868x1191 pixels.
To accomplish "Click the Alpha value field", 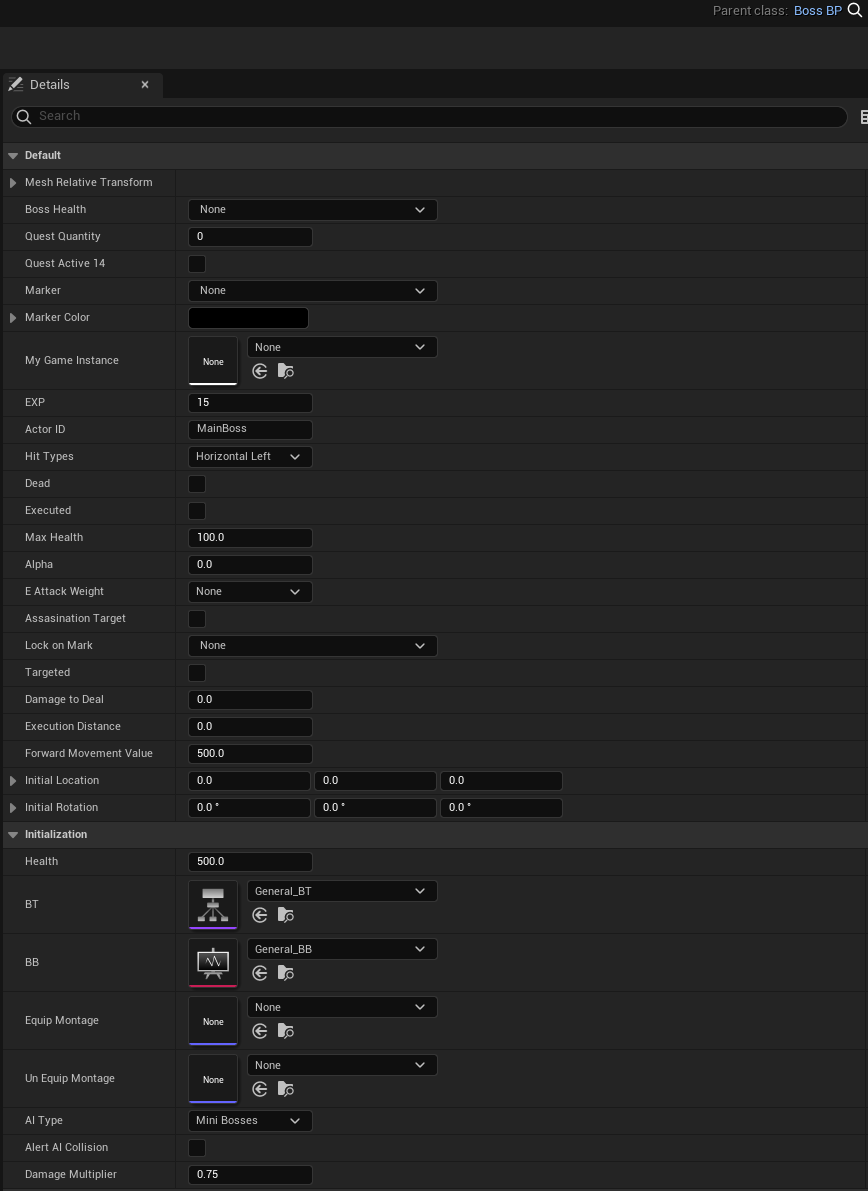I will pos(250,564).
